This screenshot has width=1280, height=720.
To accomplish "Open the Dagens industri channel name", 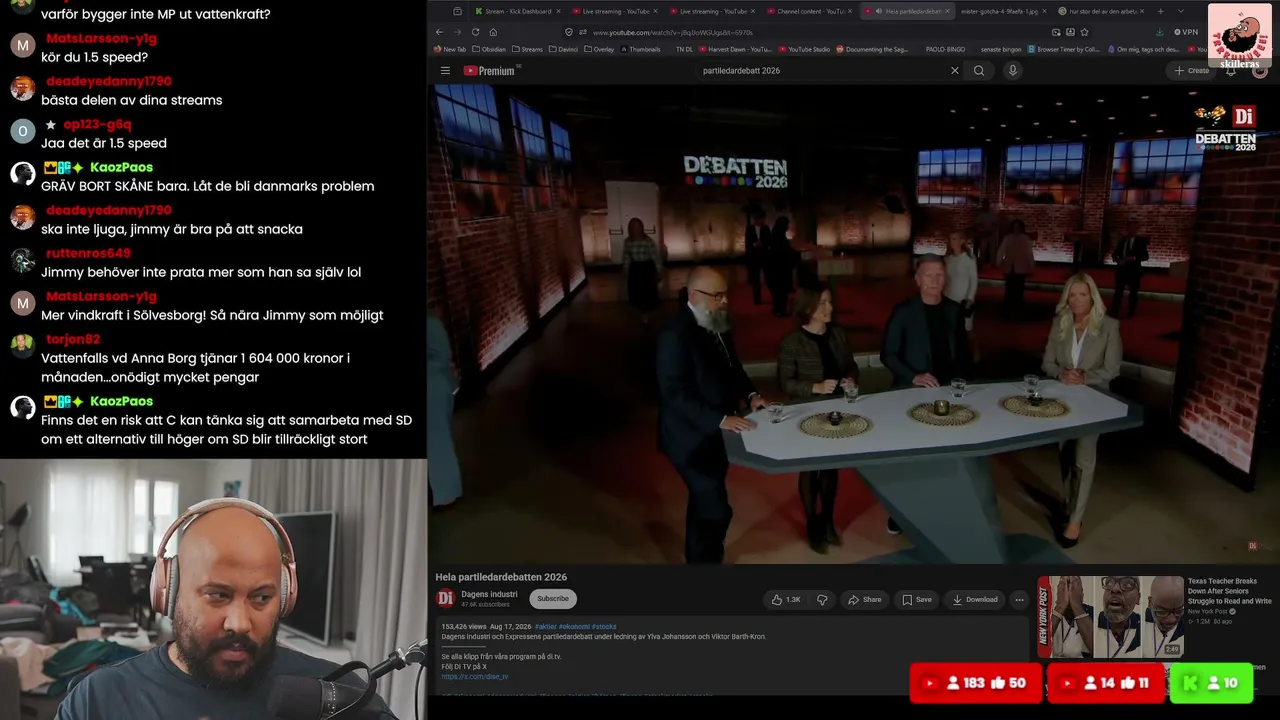I will point(489,594).
